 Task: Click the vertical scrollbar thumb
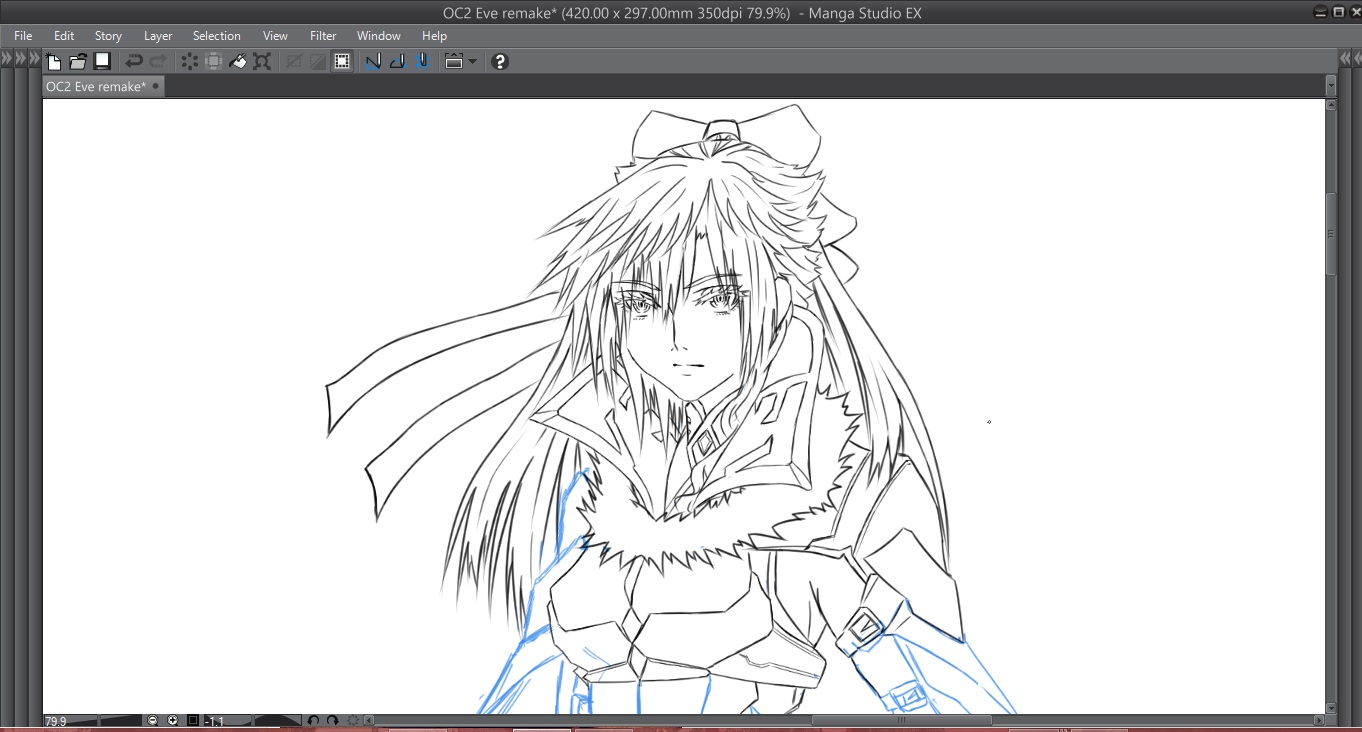tap(1331, 234)
